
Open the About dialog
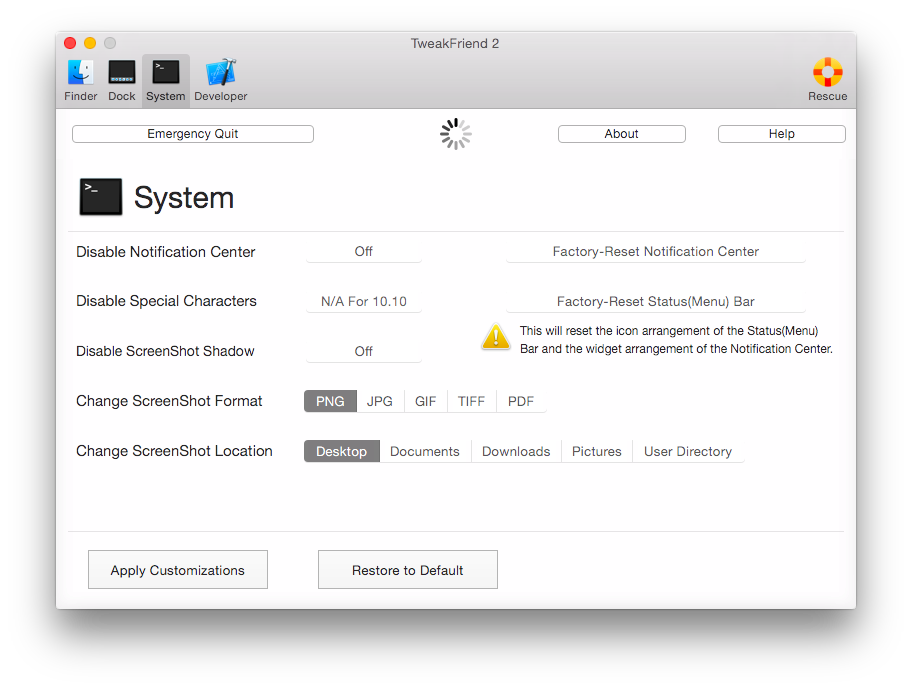622,134
